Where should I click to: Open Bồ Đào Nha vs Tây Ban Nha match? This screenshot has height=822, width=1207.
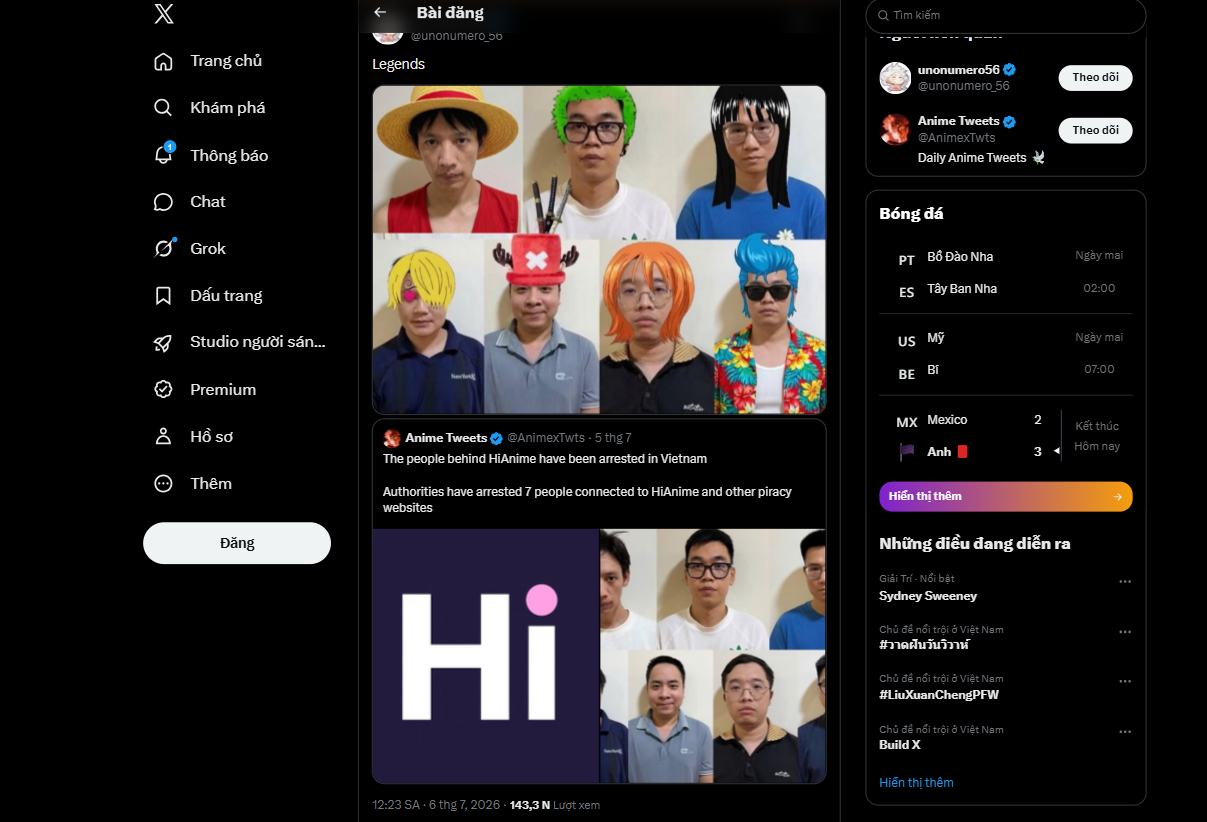[x=1006, y=272]
